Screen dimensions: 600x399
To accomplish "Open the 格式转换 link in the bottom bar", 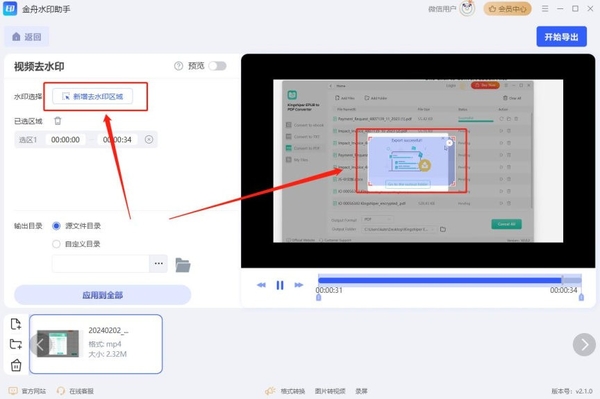I will [293, 391].
